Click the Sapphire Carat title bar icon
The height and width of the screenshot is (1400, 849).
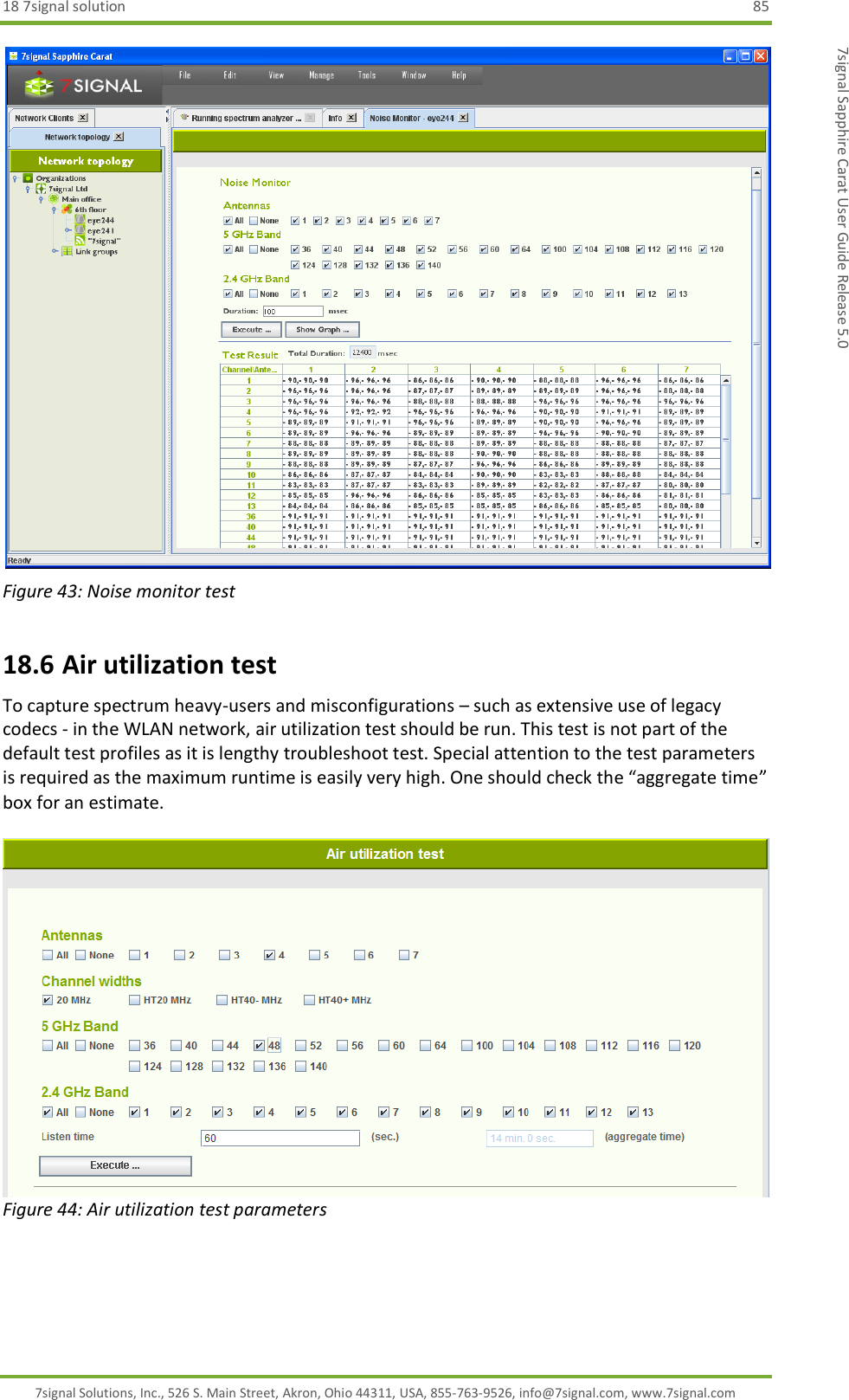click(x=14, y=56)
